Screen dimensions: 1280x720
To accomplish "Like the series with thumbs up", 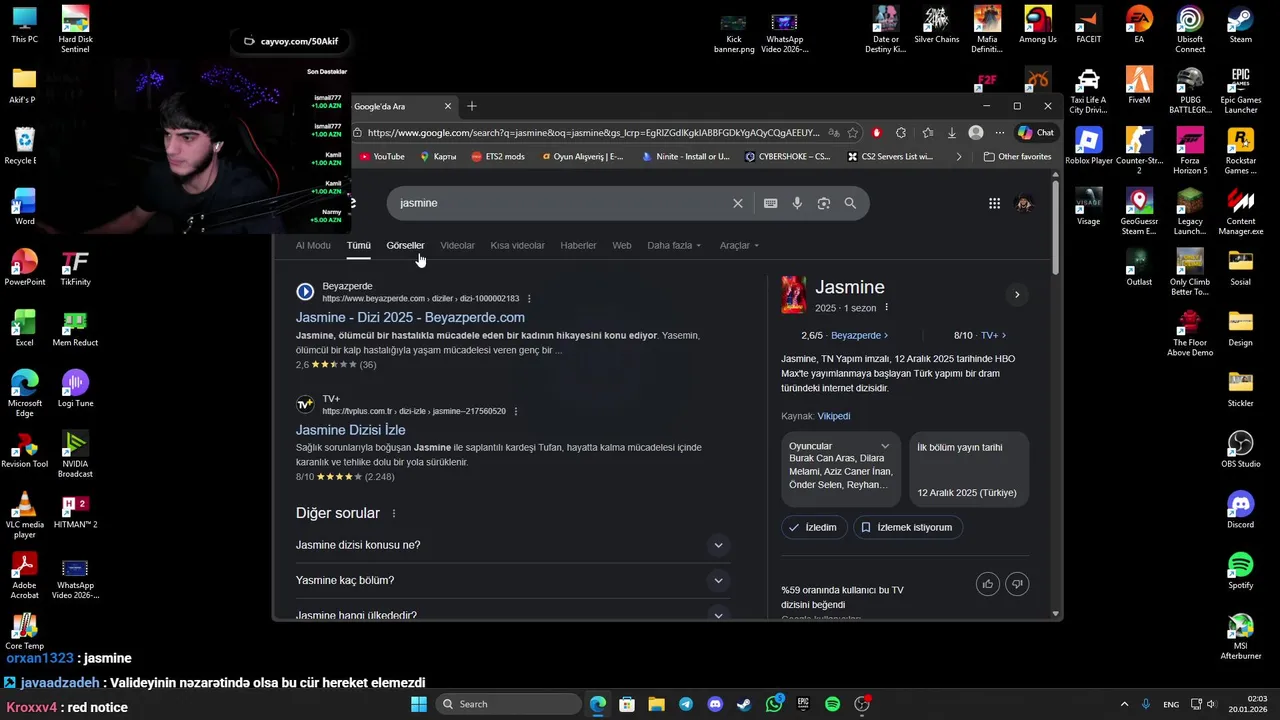I will (x=988, y=584).
